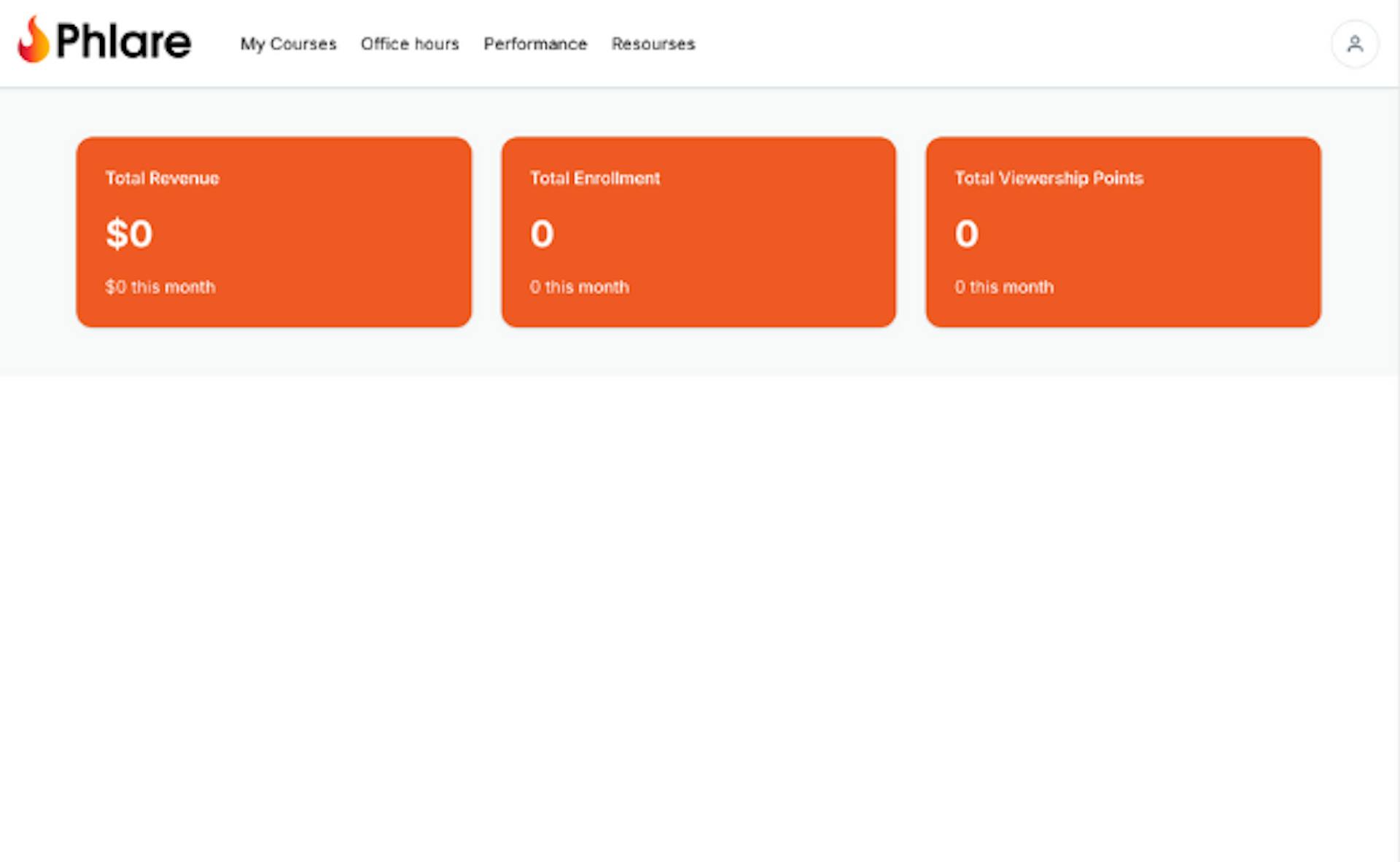Click "0 this month" under Total Enrollment
The image size is (1400, 862).
click(x=579, y=287)
